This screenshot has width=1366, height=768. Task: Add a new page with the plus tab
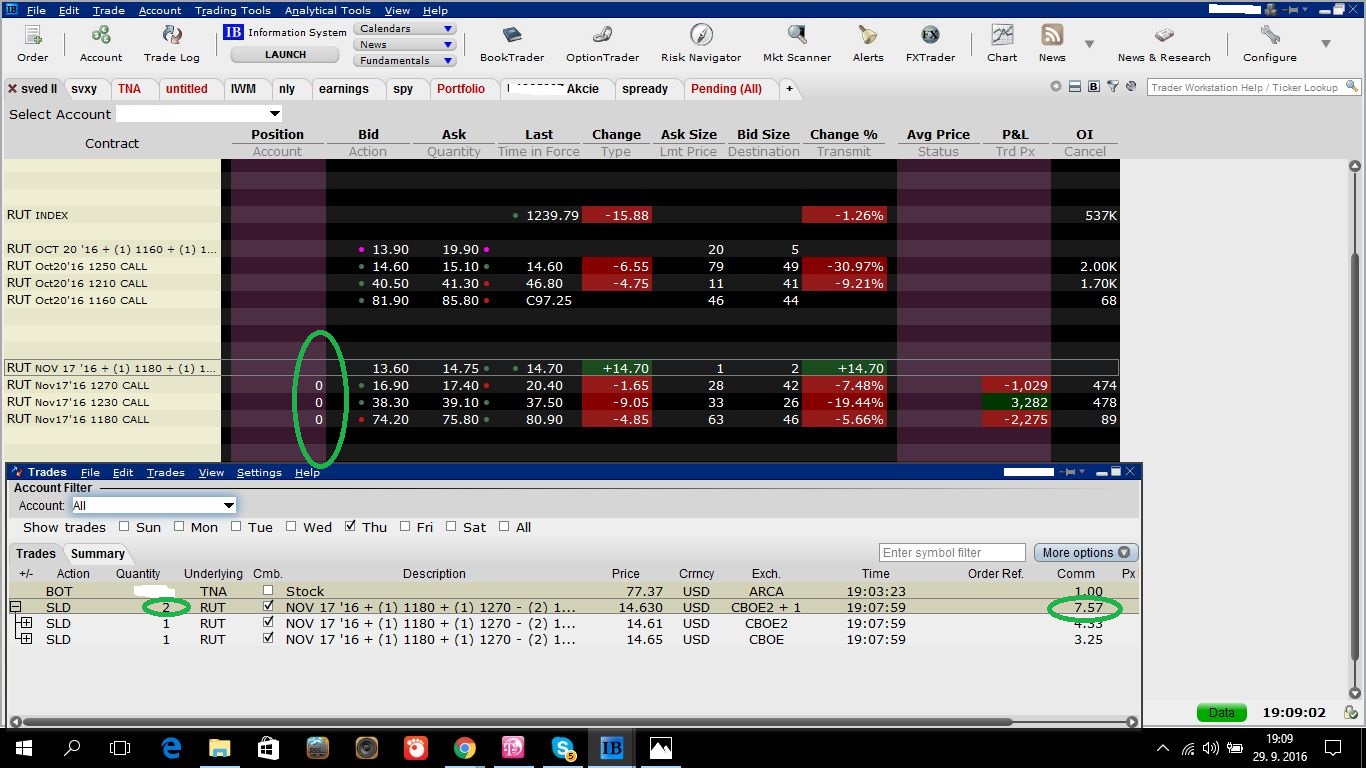(x=789, y=89)
